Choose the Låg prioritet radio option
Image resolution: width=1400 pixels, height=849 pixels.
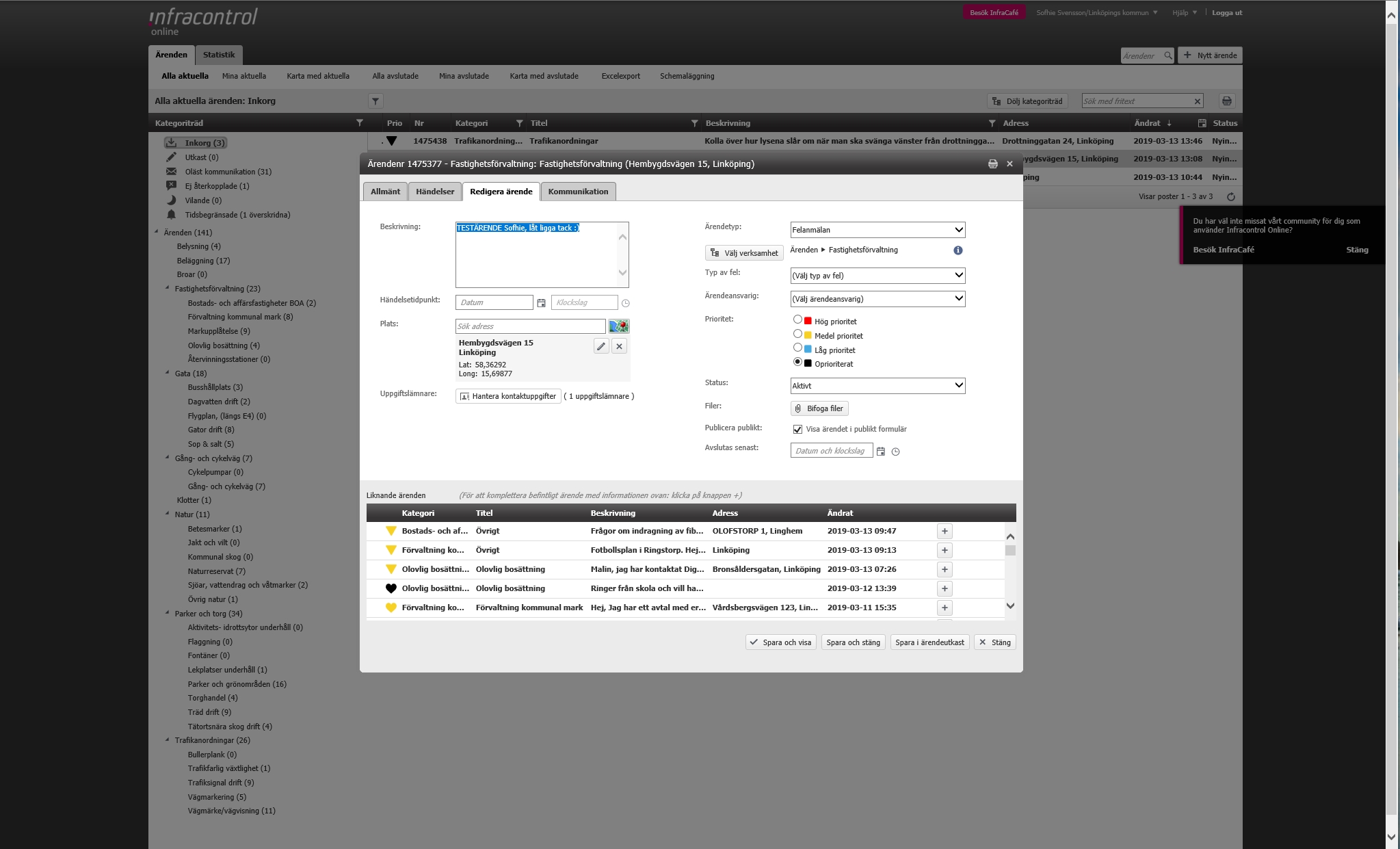pos(797,348)
